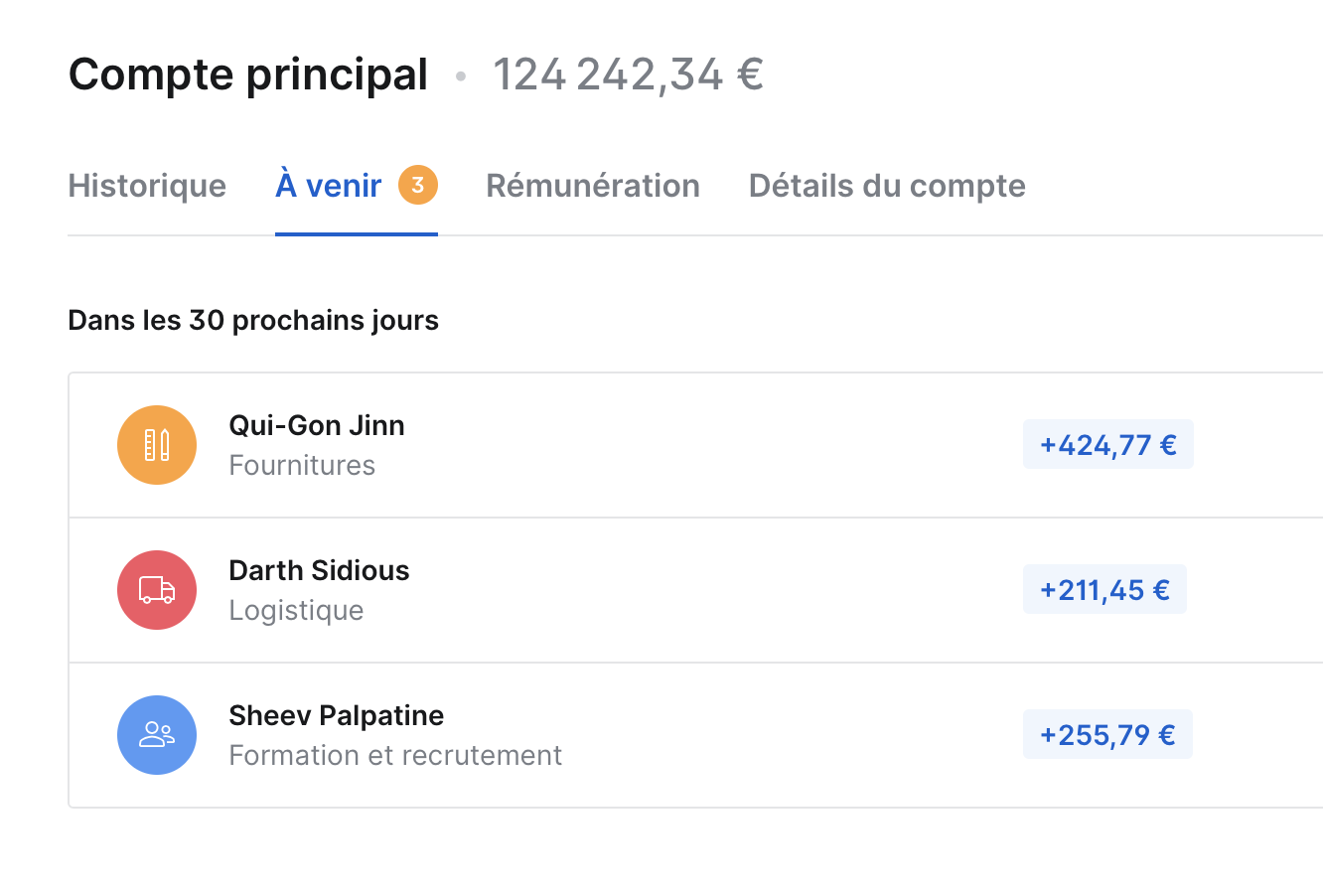
Task: Click the Dans les 30 prochains jours heading
Action: pyautogui.click(x=253, y=321)
